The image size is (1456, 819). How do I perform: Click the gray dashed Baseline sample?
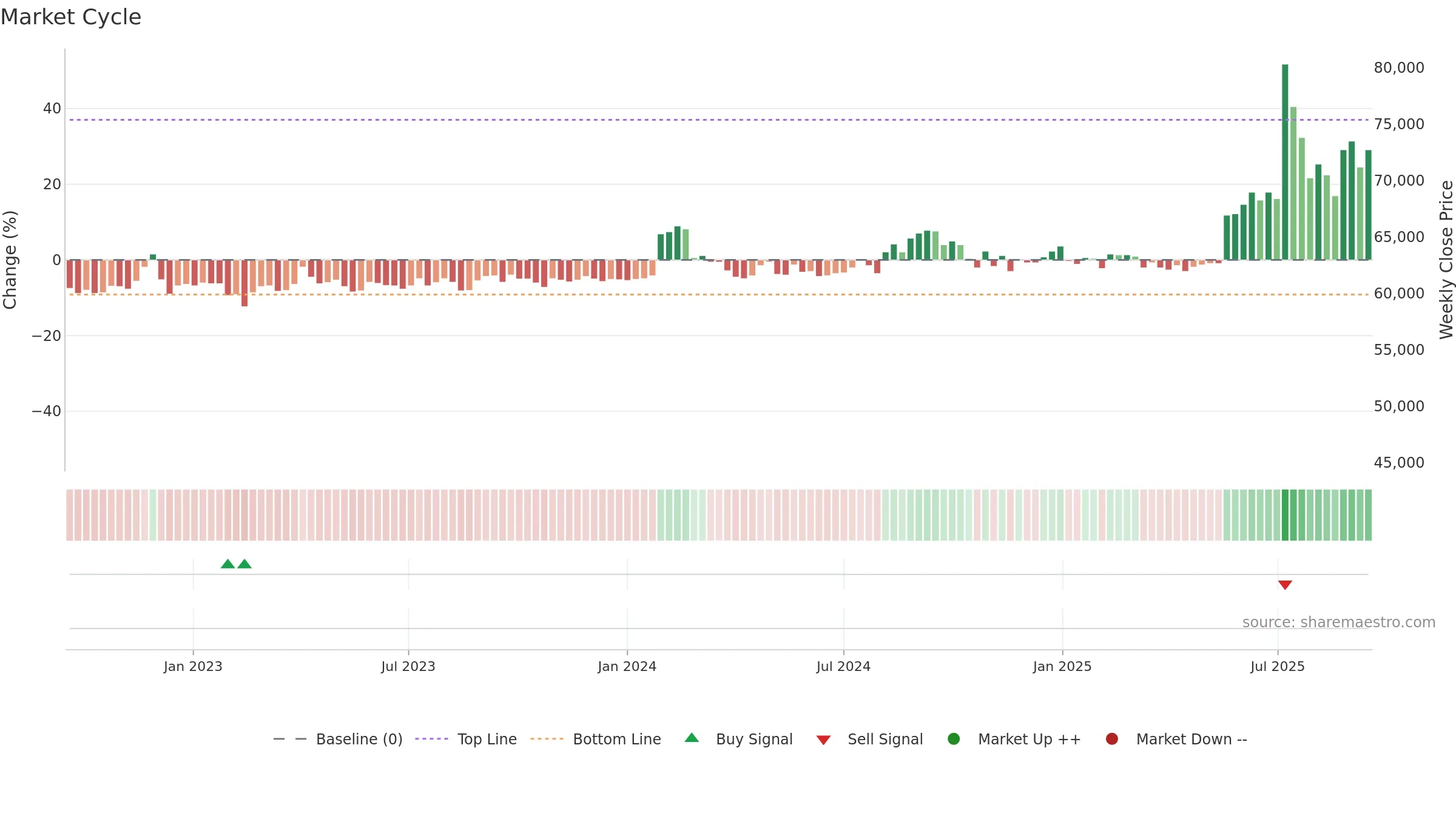coord(290,739)
